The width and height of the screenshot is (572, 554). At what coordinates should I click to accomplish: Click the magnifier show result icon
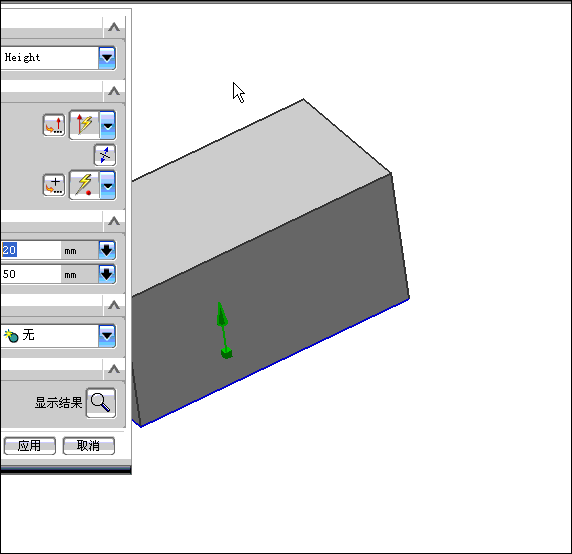tap(101, 403)
